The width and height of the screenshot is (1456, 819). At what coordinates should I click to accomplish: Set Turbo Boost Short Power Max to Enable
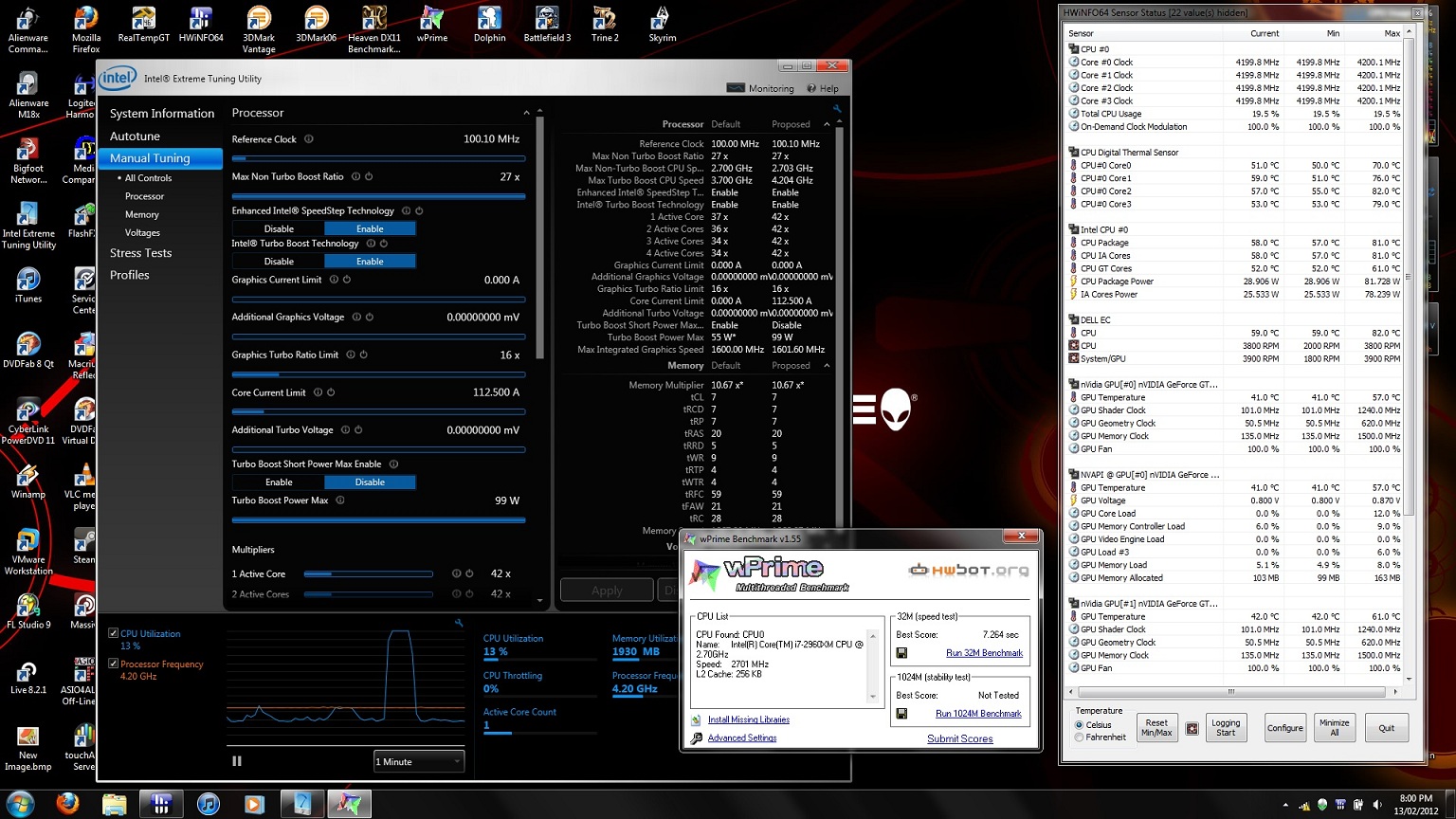coord(279,482)
